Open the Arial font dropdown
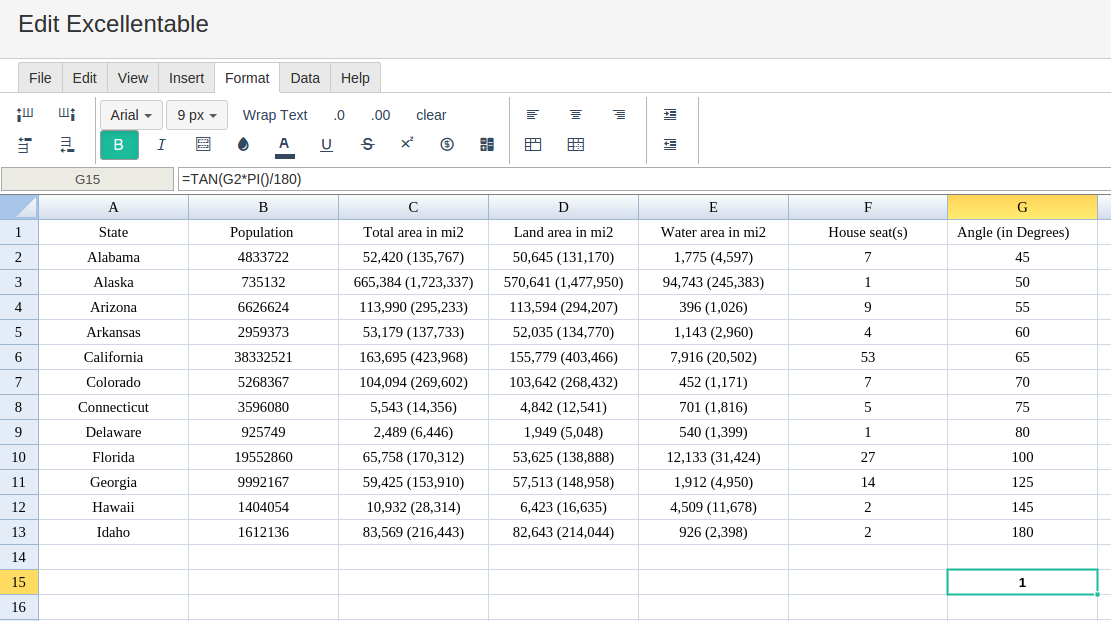Viewport: 1111px width, 621px height. pos(131,115)
